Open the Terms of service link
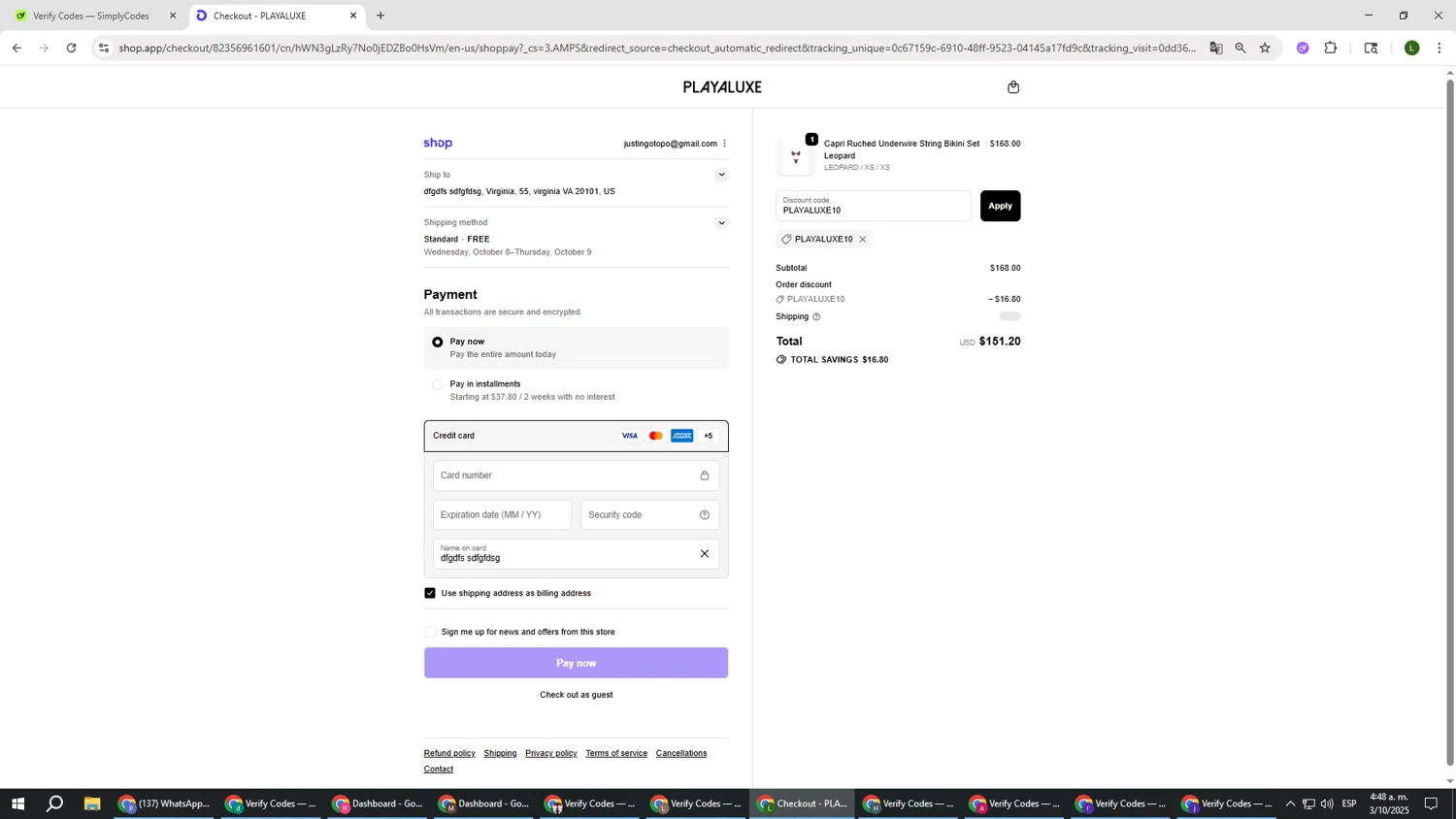 pyautogui.click(x=616, y=753)
